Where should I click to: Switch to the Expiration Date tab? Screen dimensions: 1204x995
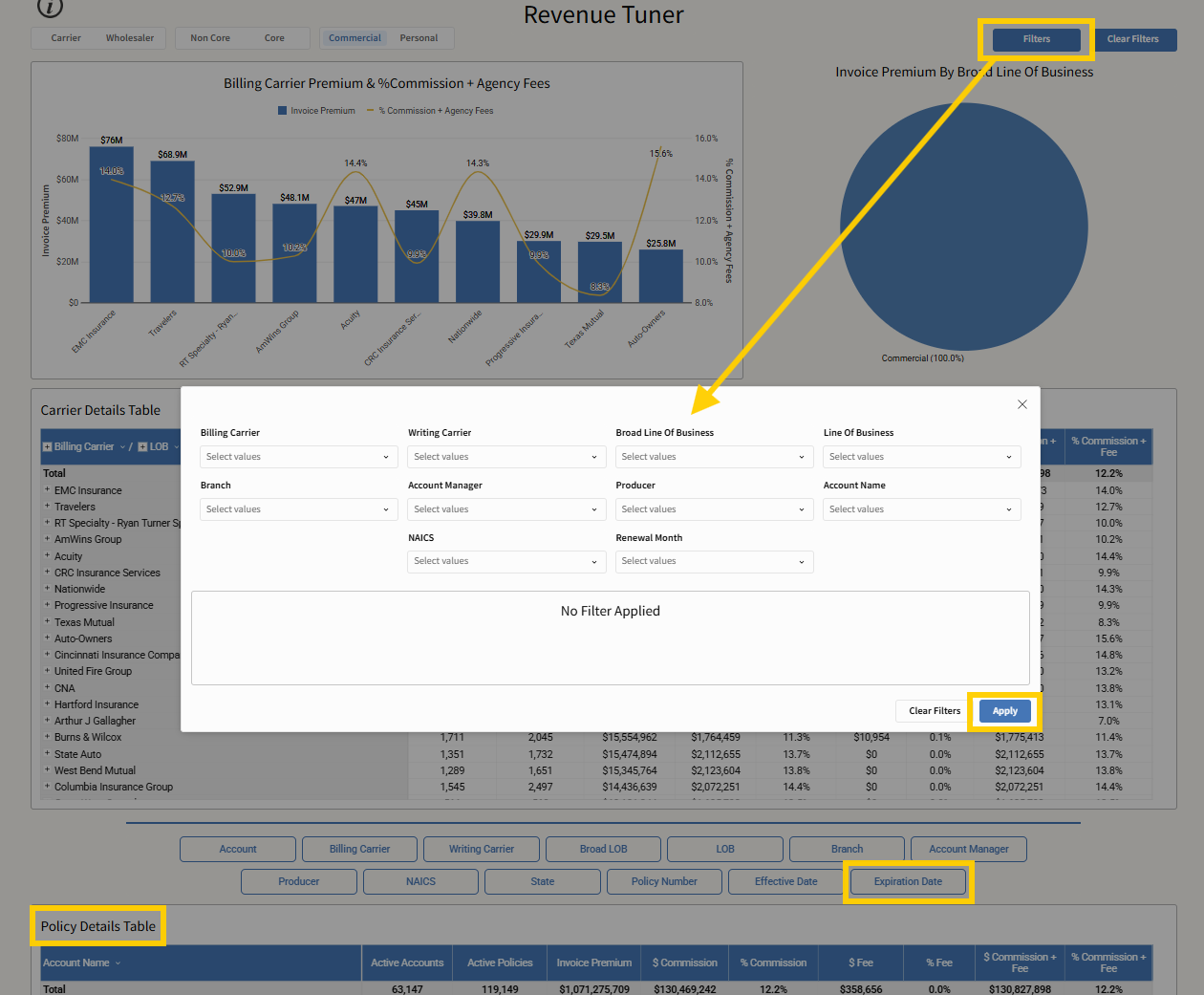pos(908,881)
